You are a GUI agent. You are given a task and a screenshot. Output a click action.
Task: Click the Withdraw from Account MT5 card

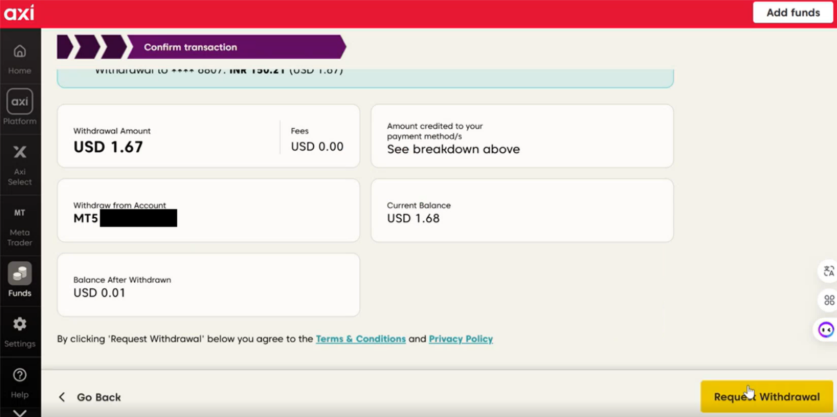pos(208,211)
